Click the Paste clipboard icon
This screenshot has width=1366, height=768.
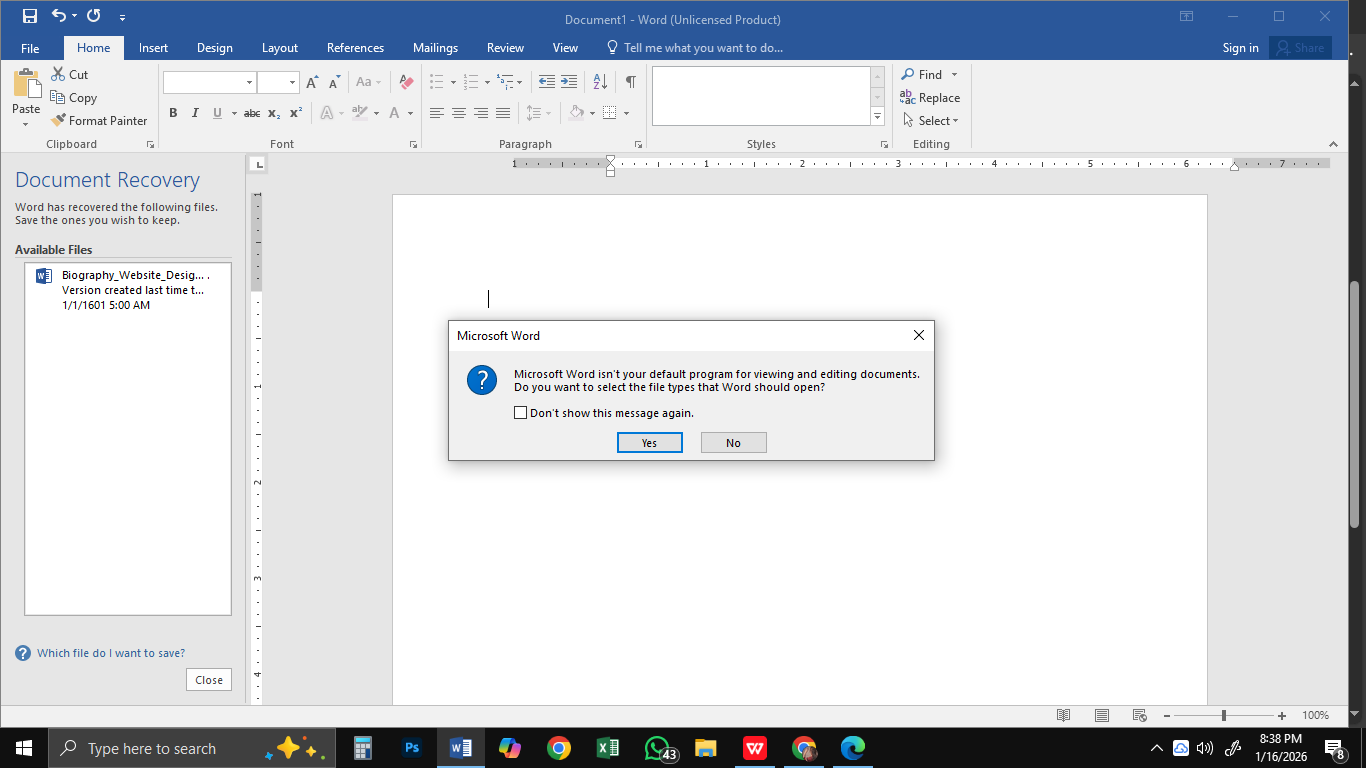[26, 84]
